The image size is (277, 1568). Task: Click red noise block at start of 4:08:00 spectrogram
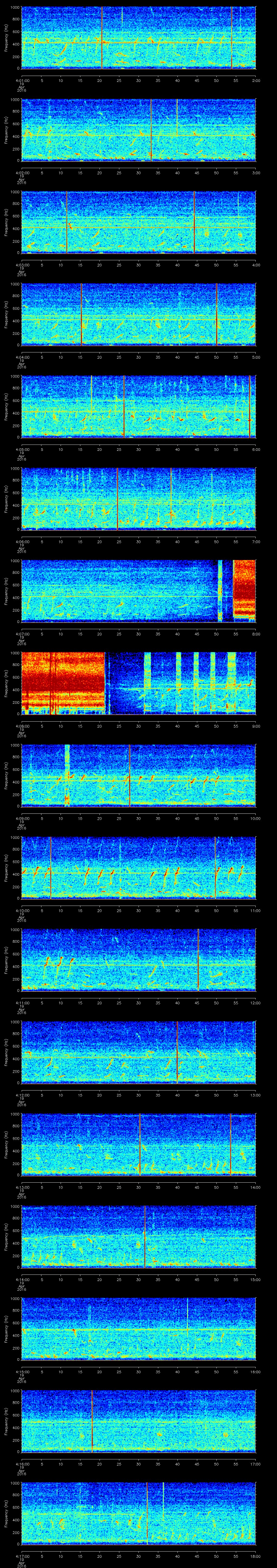[x=63, y=683]
